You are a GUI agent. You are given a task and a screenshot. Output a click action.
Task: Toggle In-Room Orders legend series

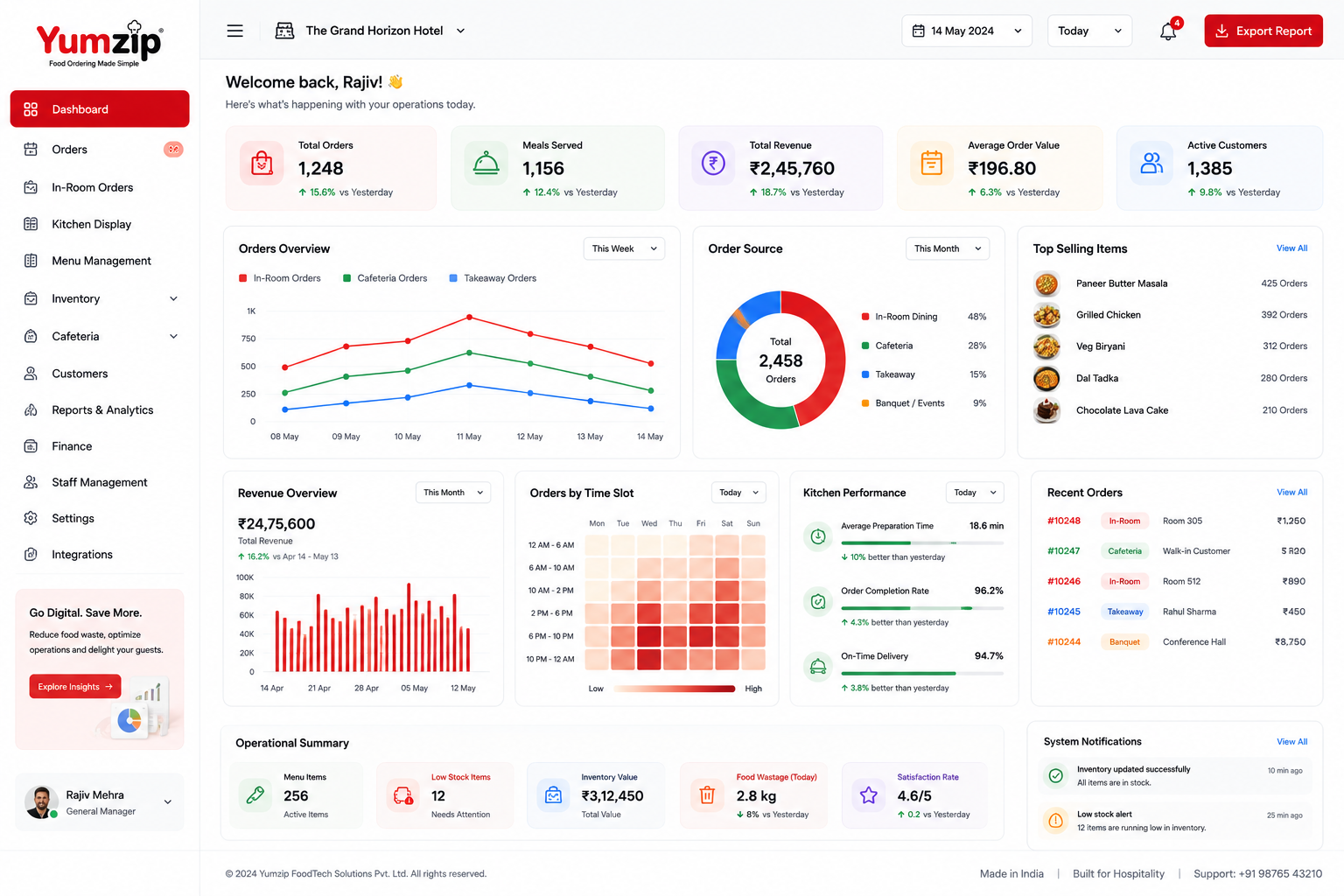tap(280, 278)
